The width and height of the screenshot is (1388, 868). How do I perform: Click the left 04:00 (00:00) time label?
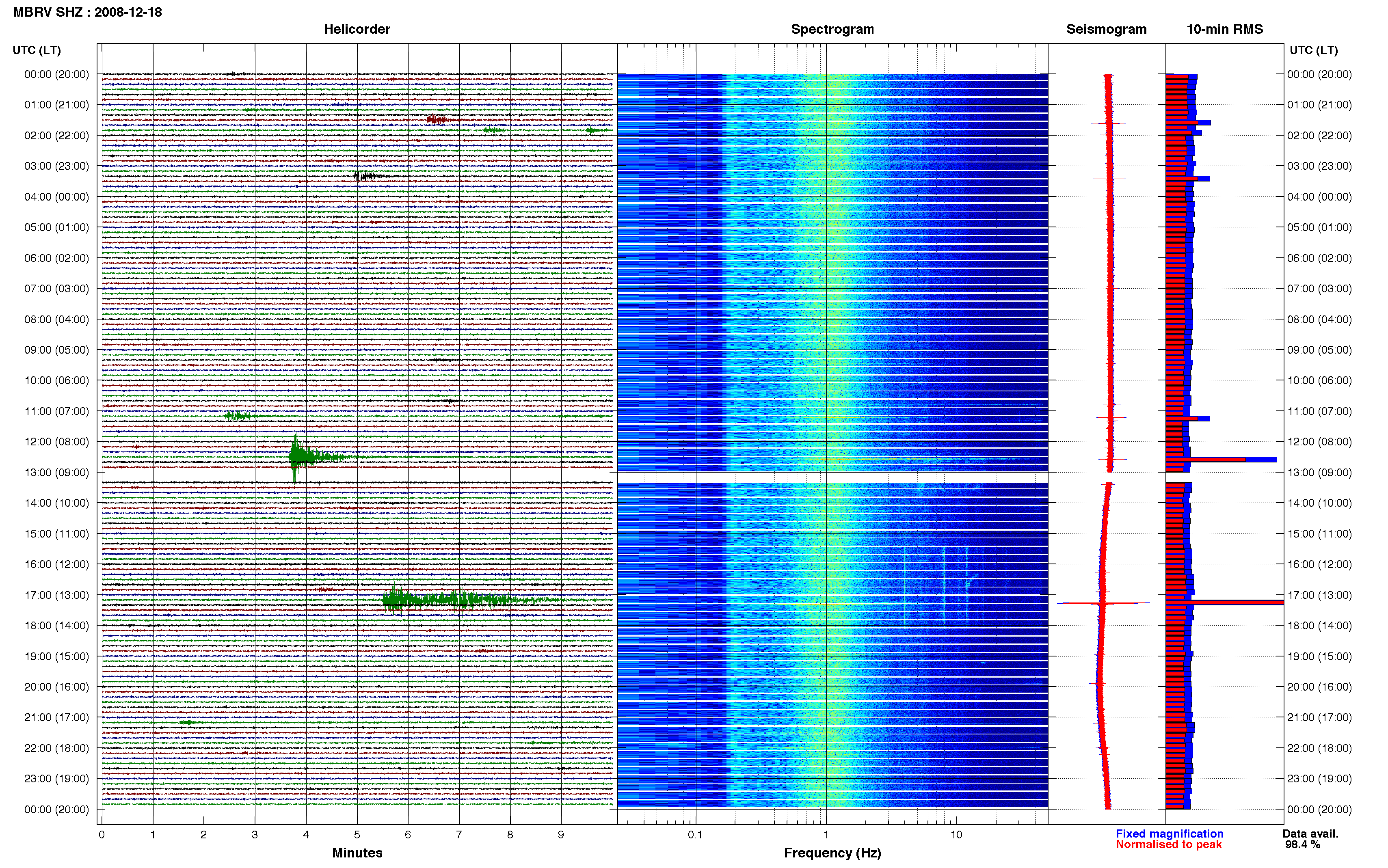pyautogui.click(x=56, y=196)
